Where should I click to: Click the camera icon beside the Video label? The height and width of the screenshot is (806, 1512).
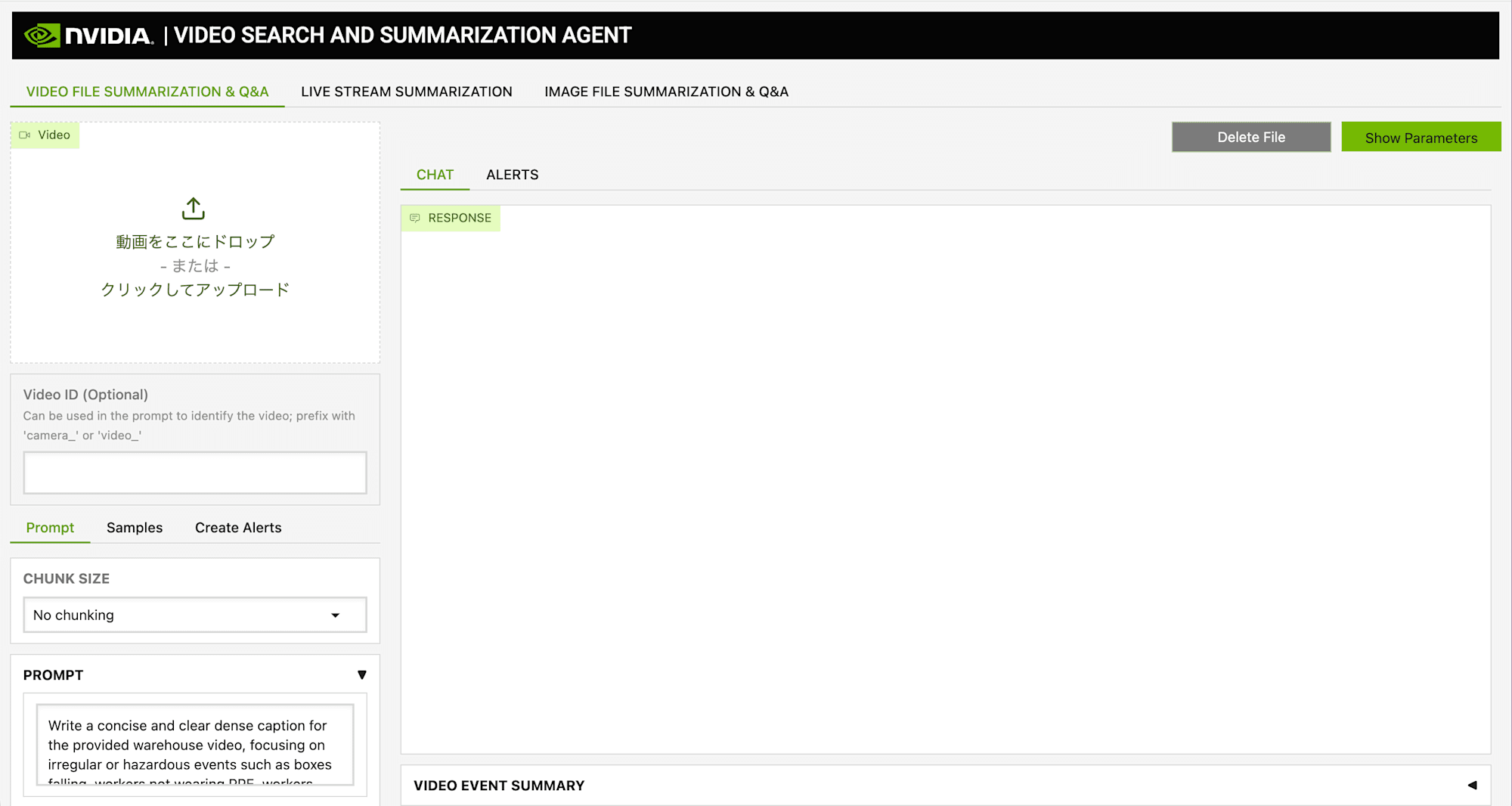coord(25,135)
